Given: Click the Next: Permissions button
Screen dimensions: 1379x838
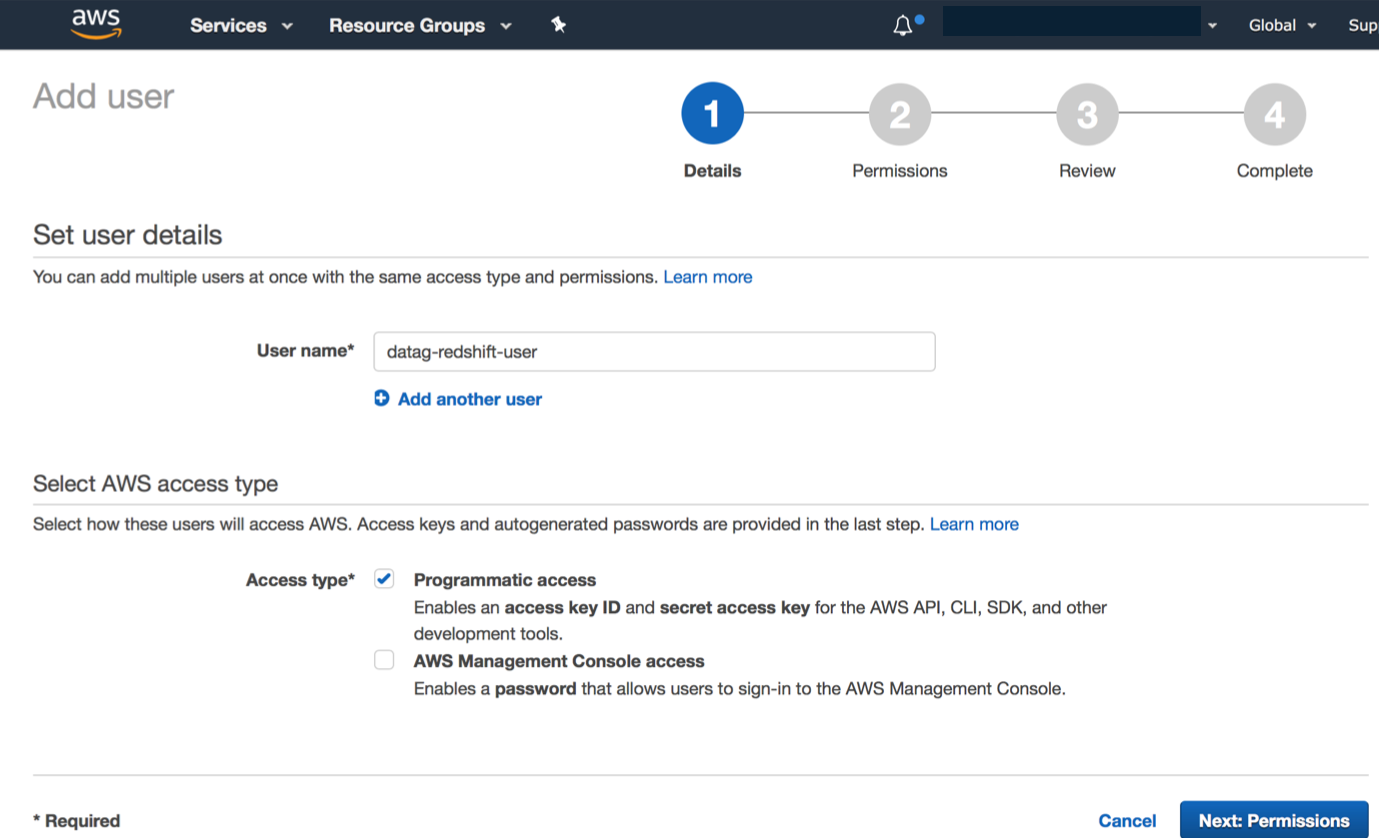Looking at the screenshot, I should [x=1273, y=820].
